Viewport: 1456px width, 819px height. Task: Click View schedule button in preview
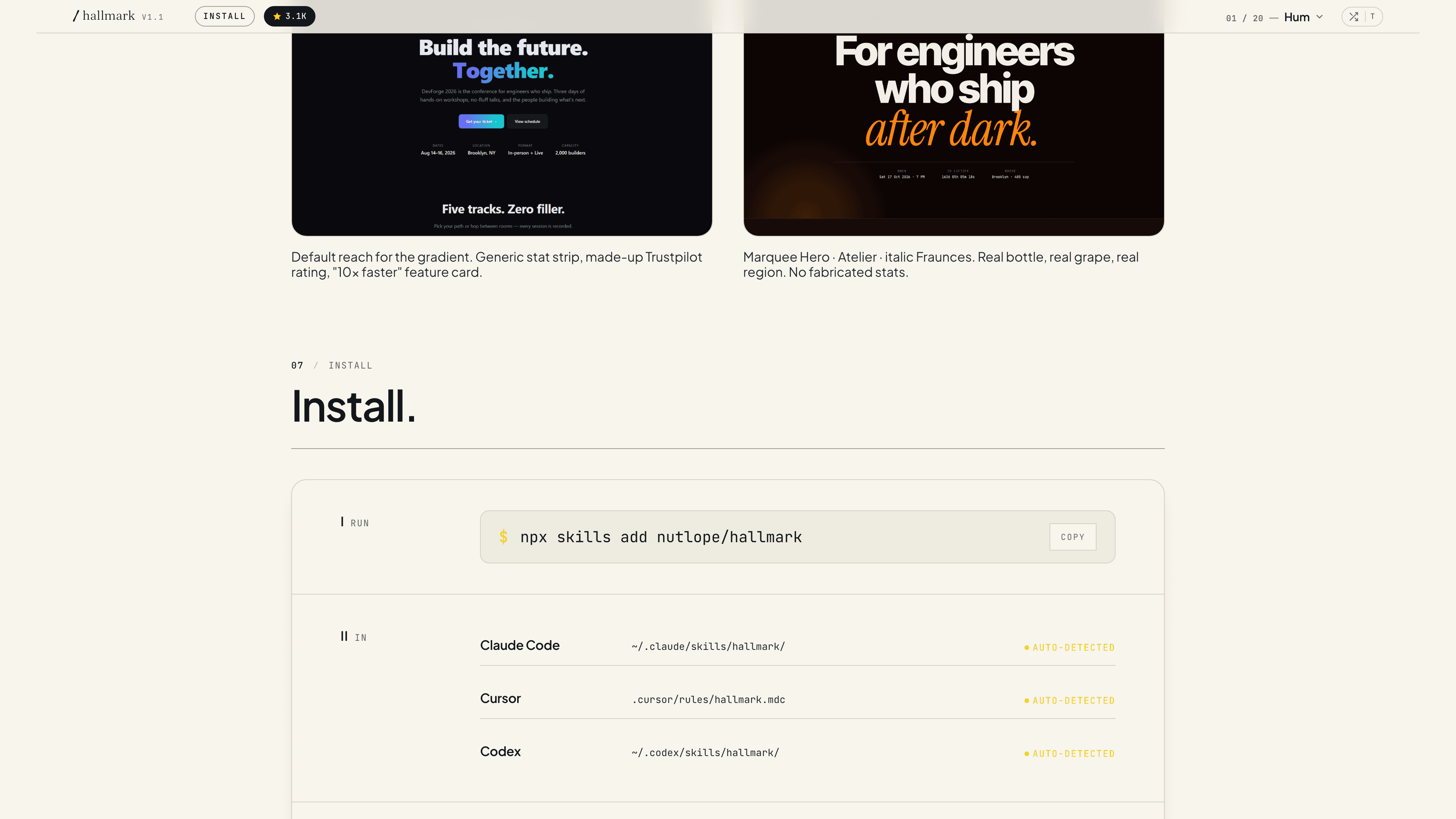pos(527,121)
